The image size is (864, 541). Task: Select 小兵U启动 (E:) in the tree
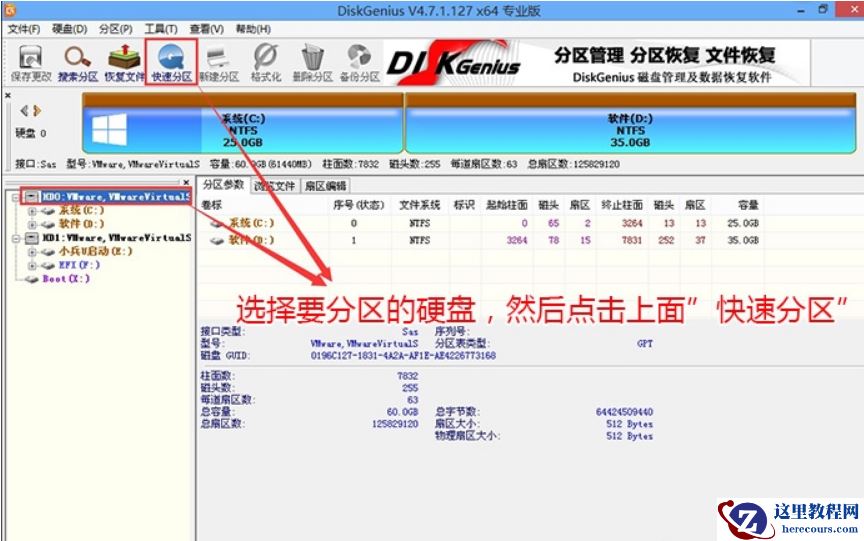(95, 252)
